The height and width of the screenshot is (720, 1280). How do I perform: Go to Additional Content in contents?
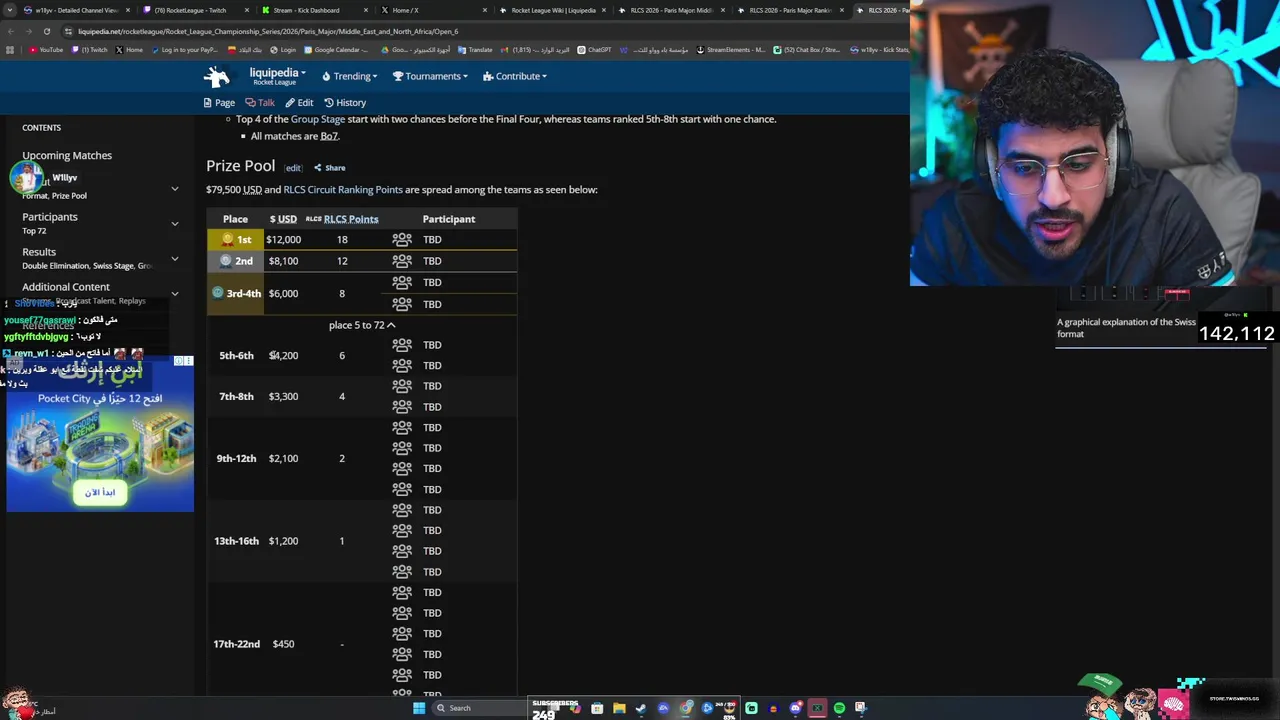click(x=66, y=287)
